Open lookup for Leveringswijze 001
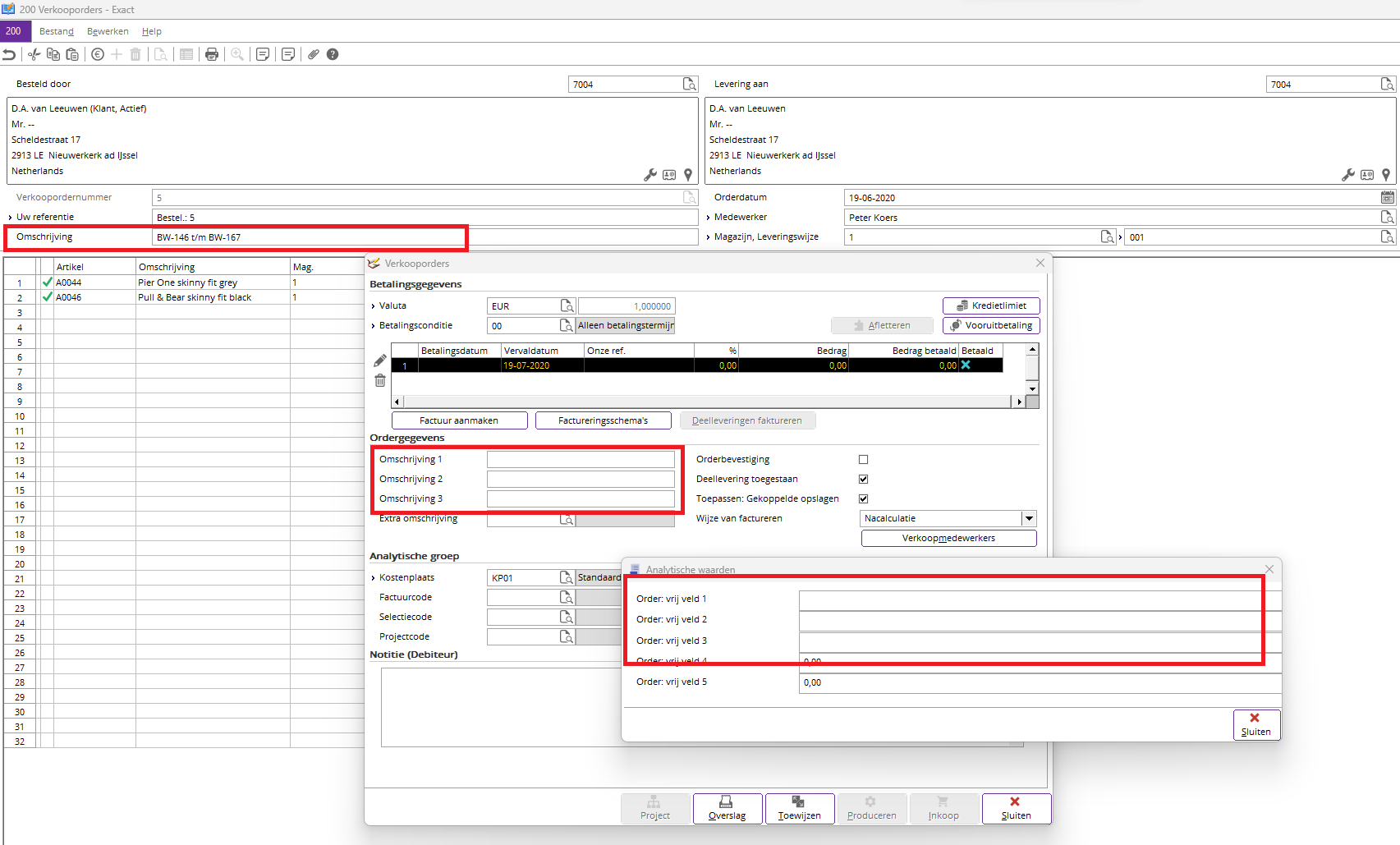Image resolution: width=1400 pixels, height=845 pixels. point(1387,237)
